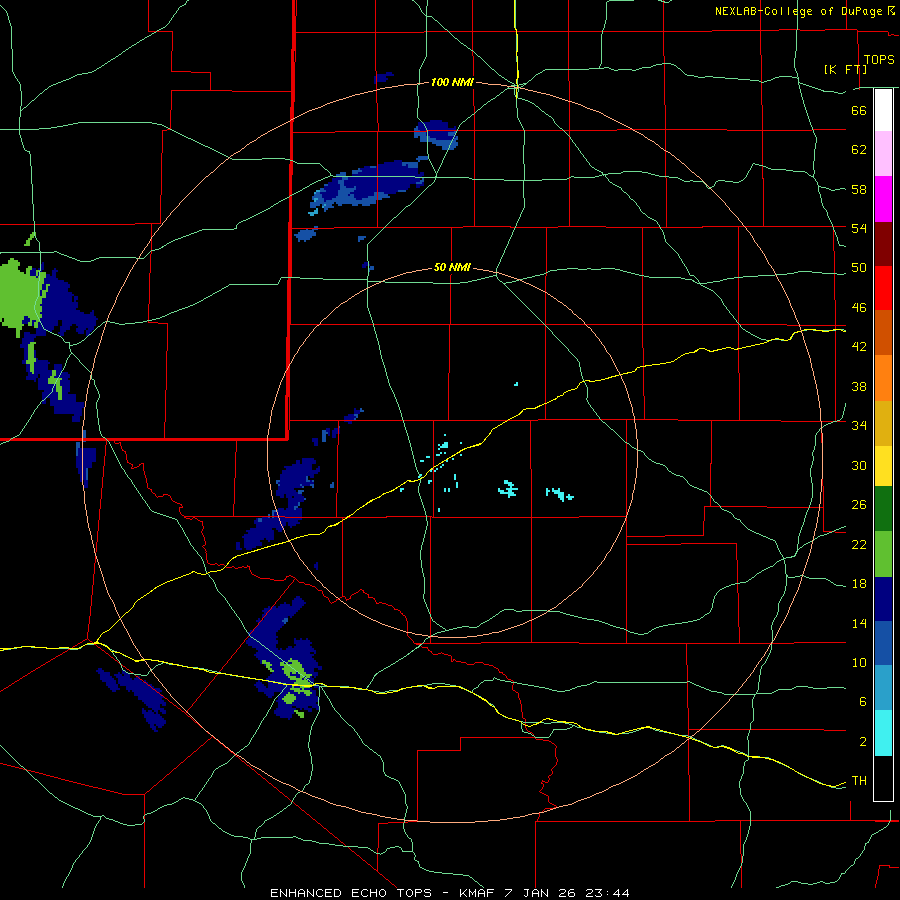Click legend value 18

[x=859, y=584]
